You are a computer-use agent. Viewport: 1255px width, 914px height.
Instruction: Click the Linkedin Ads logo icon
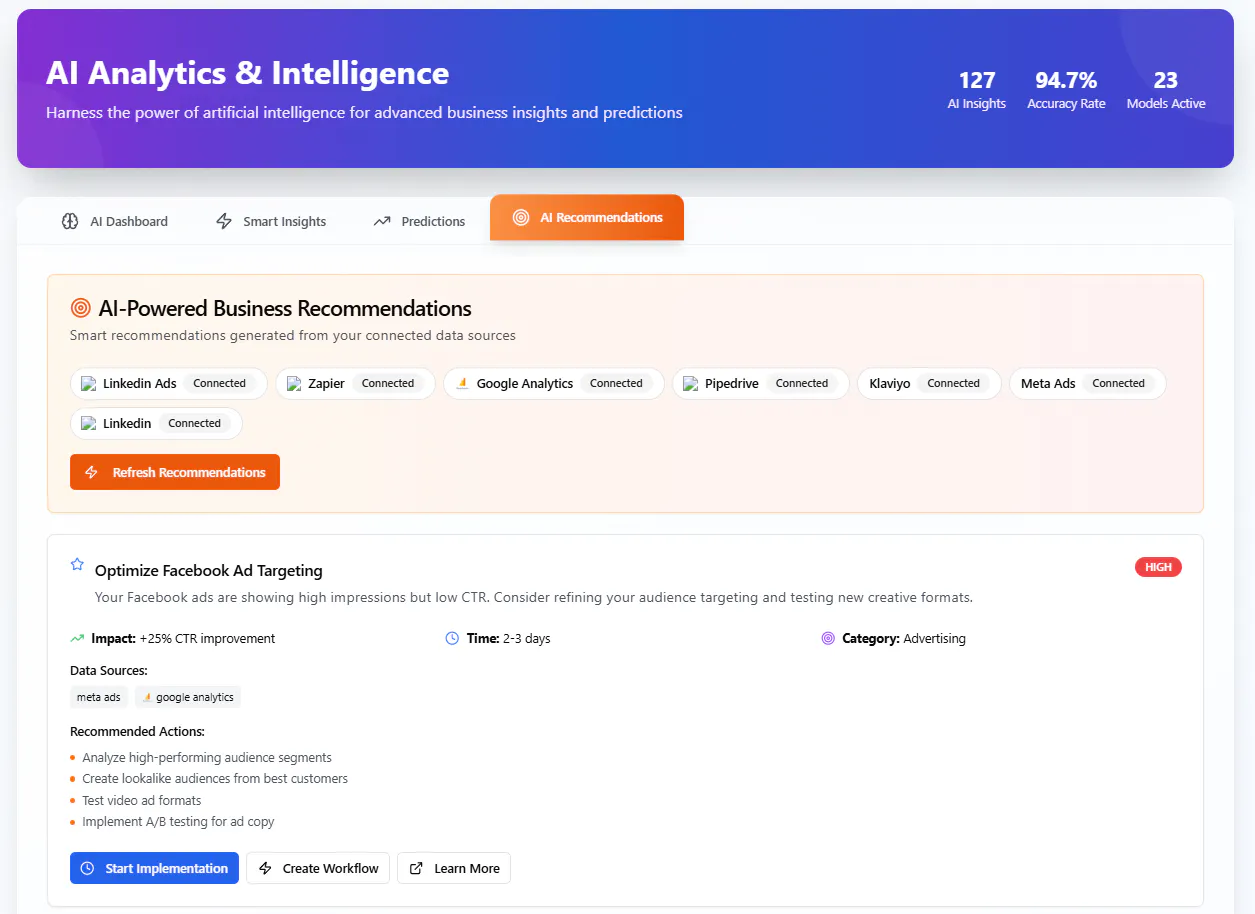point(89,383)
